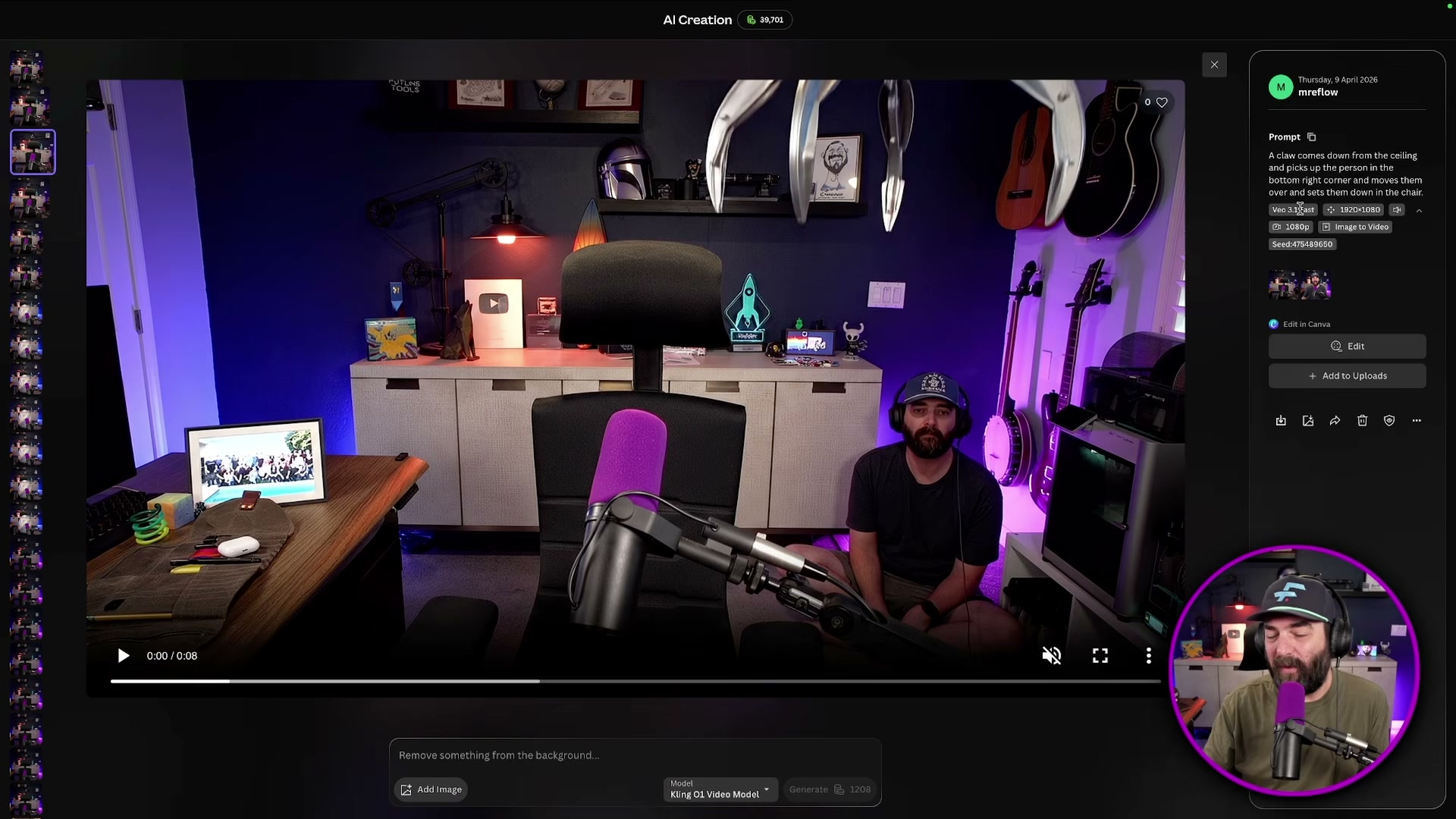The height and width of the screenshot is (819, 1456).
Task: Unmute the video player
Action: (1052, 655)
